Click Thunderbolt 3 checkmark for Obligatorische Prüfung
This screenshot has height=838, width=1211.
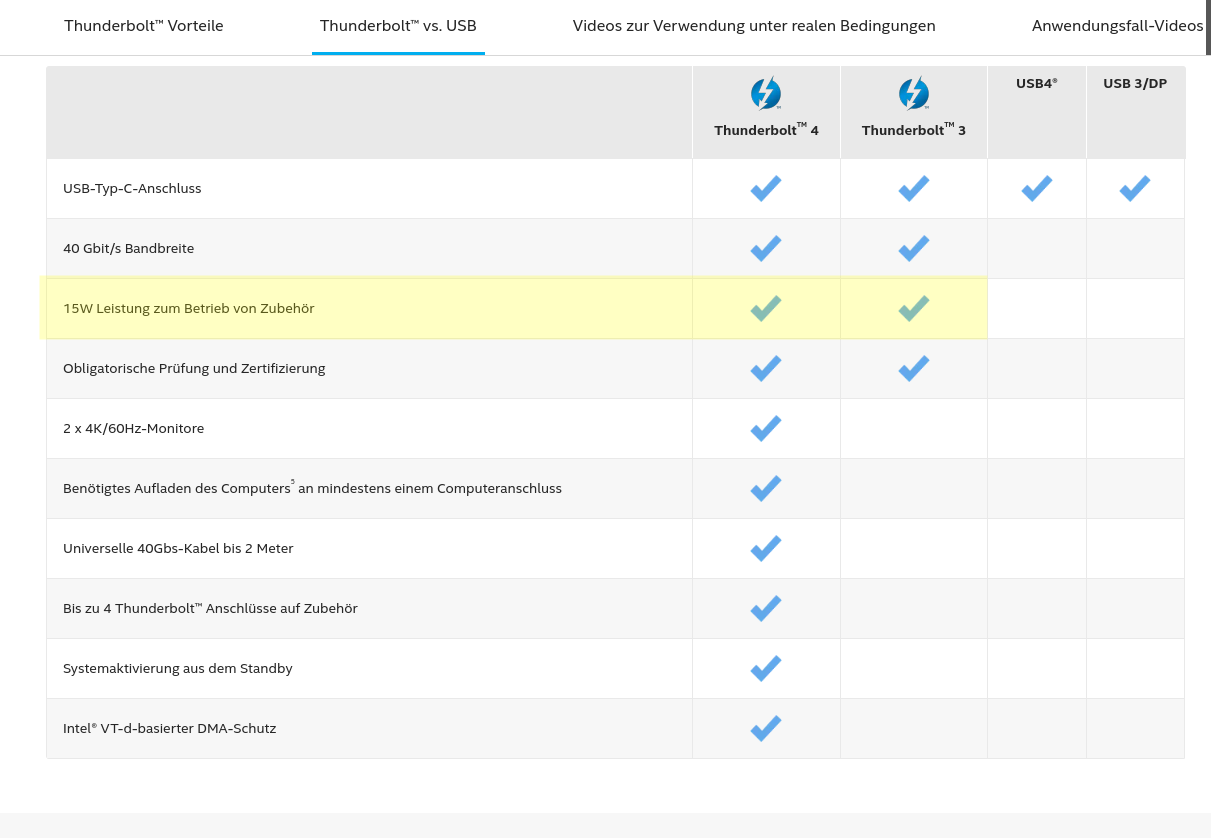tap(914, 368)
